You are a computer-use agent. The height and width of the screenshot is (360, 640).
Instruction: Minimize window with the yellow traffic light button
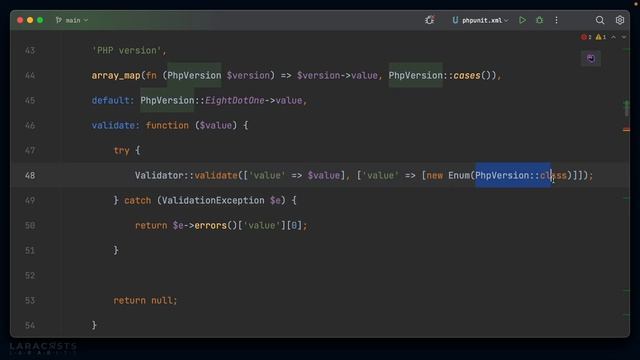click(x=30, y=20)
